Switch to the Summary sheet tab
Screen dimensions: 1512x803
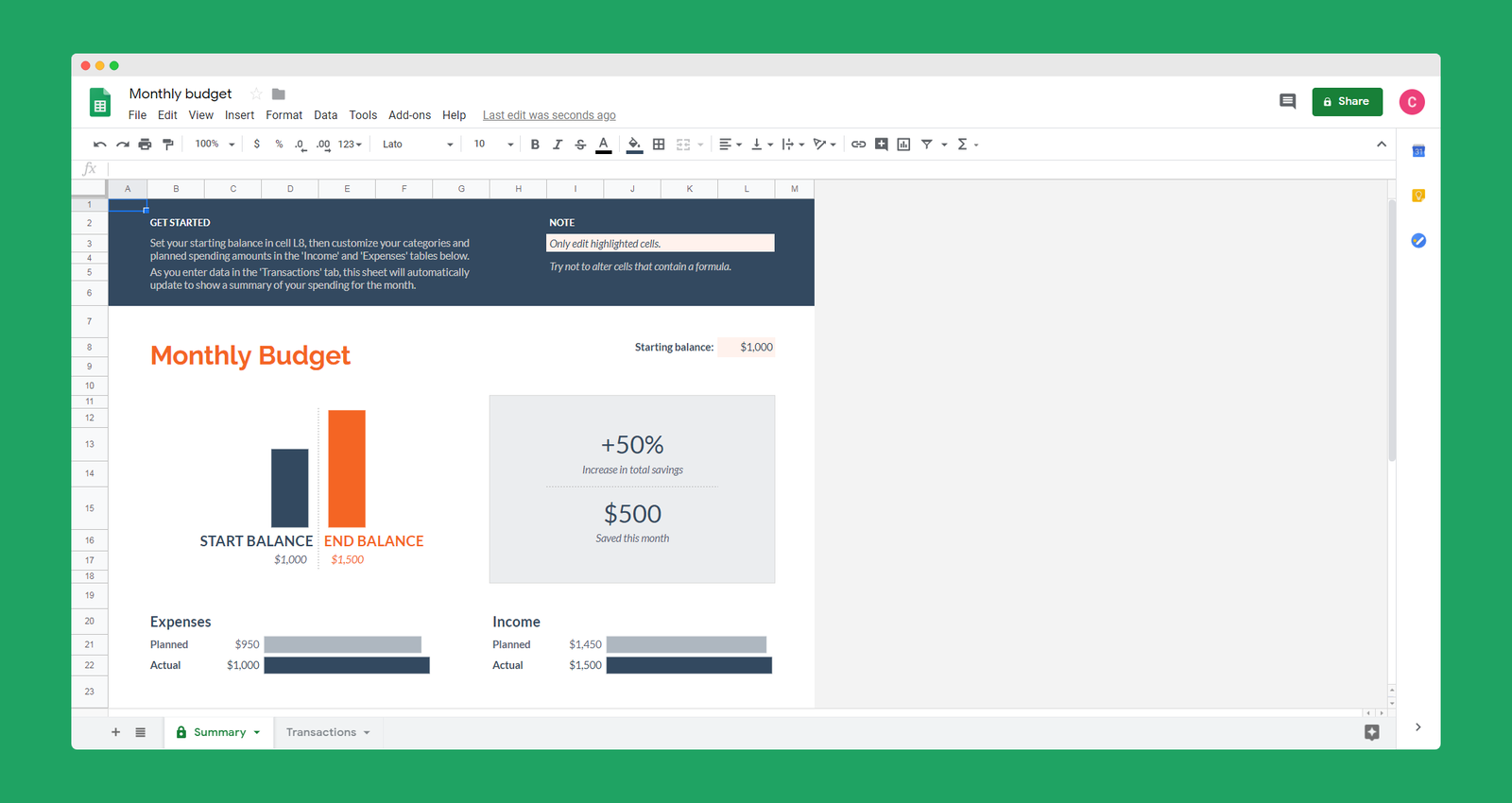point(219,732)
